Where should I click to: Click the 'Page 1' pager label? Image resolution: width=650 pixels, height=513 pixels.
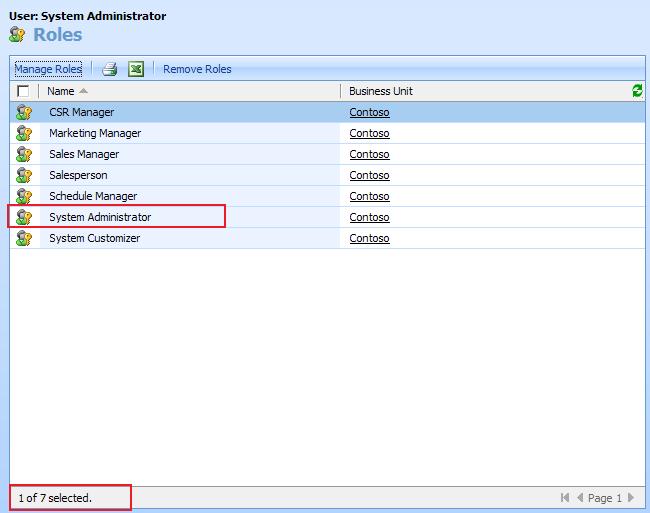(x=605, y=498)
